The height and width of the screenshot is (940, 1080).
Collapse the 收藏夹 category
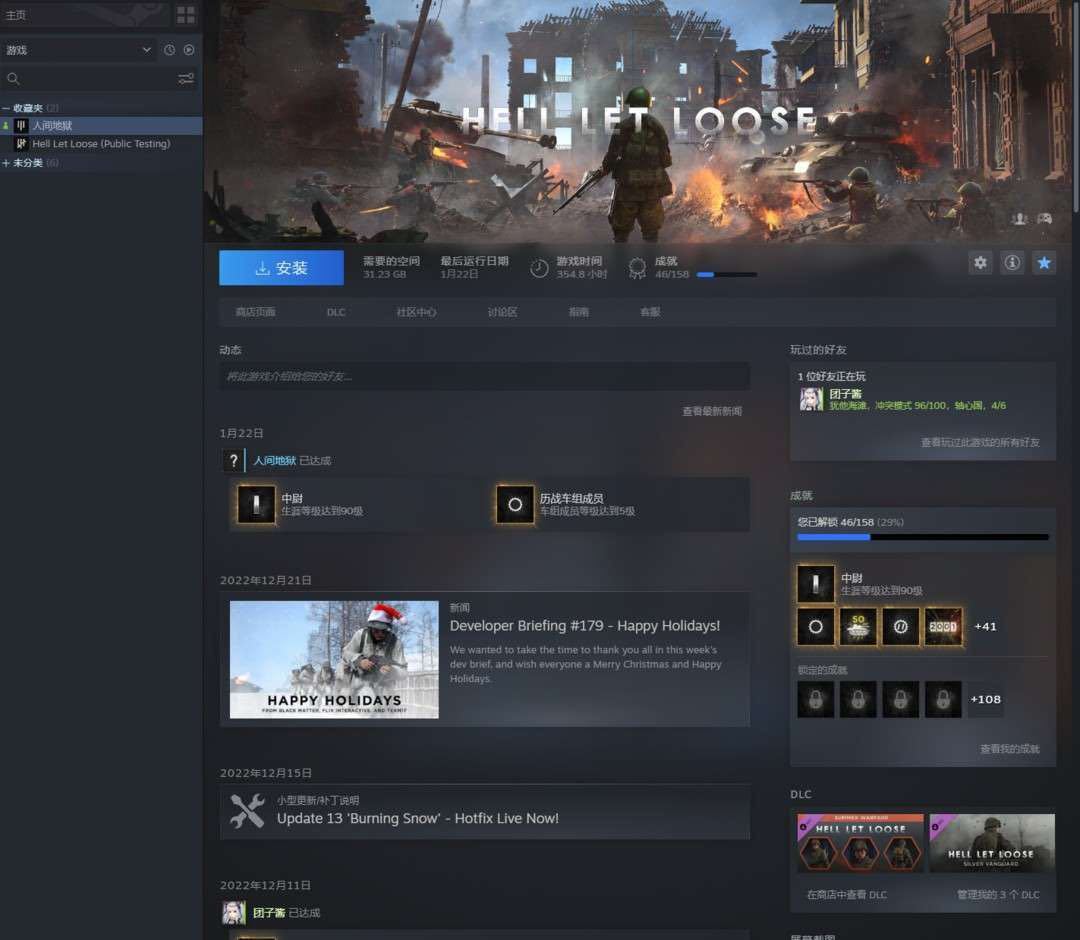6,108
